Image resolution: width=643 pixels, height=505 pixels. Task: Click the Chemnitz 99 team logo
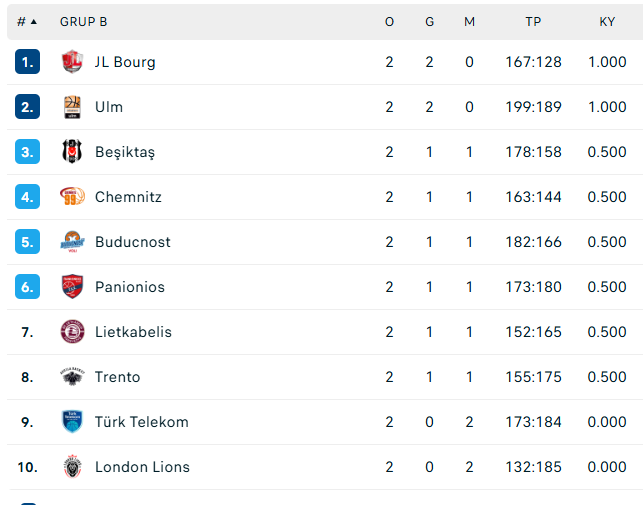pos(72,197)
